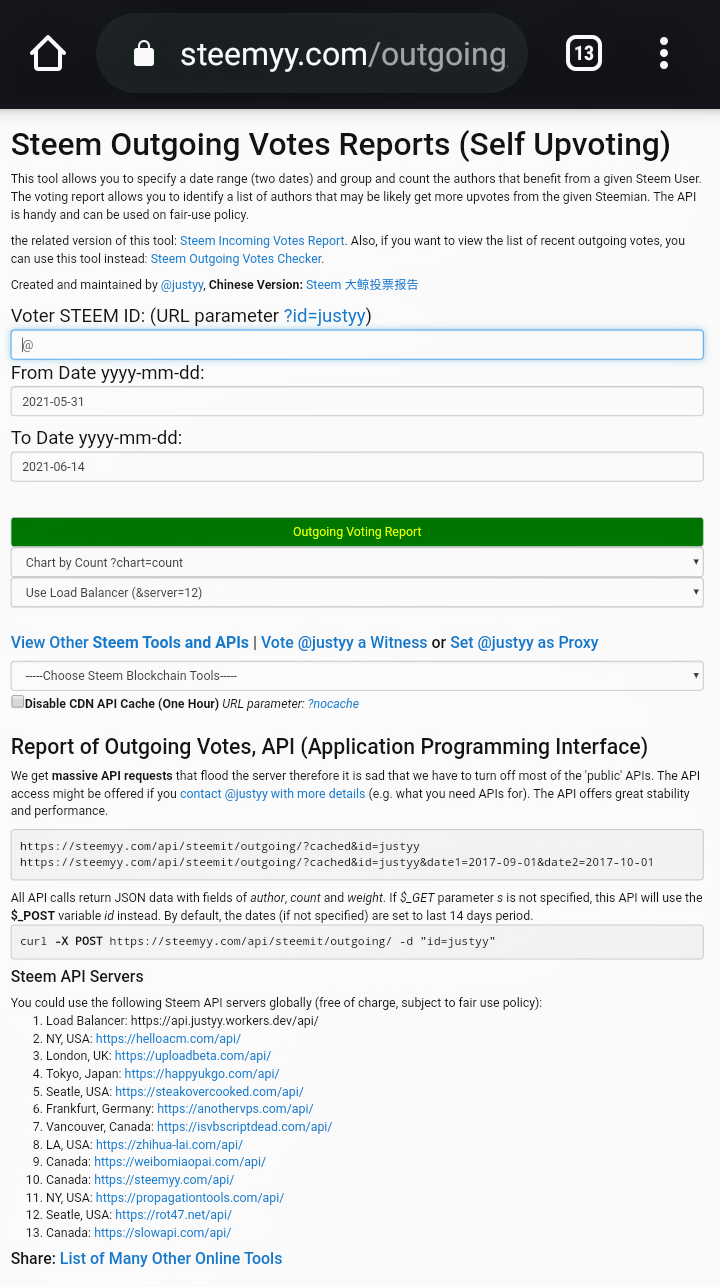Open View Other Steem Tools and APIs
Screen dimensions: 720x1287
[130, 642]
